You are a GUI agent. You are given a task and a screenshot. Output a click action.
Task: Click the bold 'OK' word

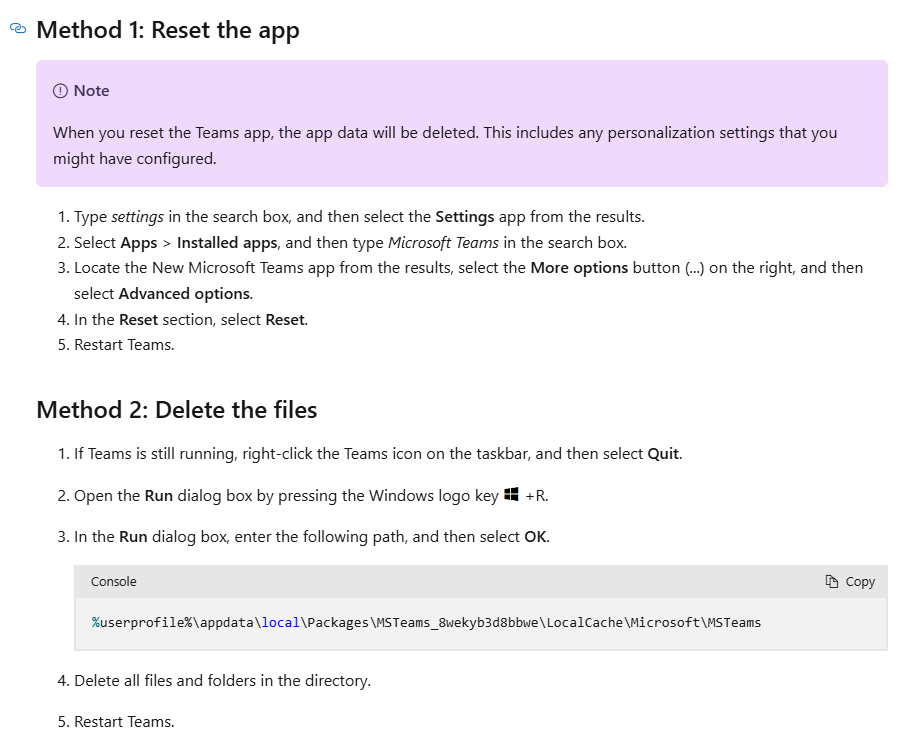[x=535, y=537]
